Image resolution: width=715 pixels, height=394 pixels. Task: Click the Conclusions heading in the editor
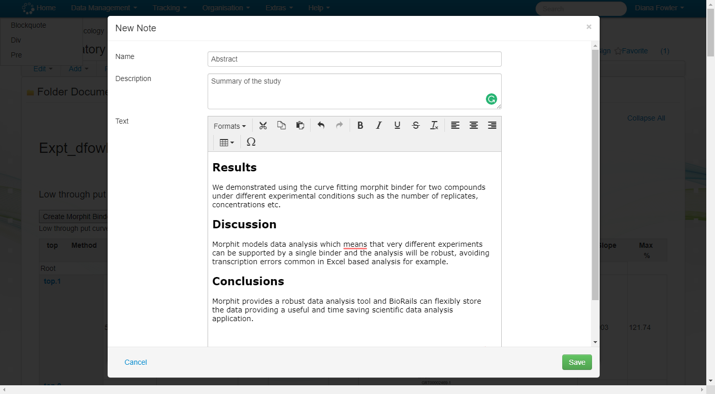click(x=248, y=281)
